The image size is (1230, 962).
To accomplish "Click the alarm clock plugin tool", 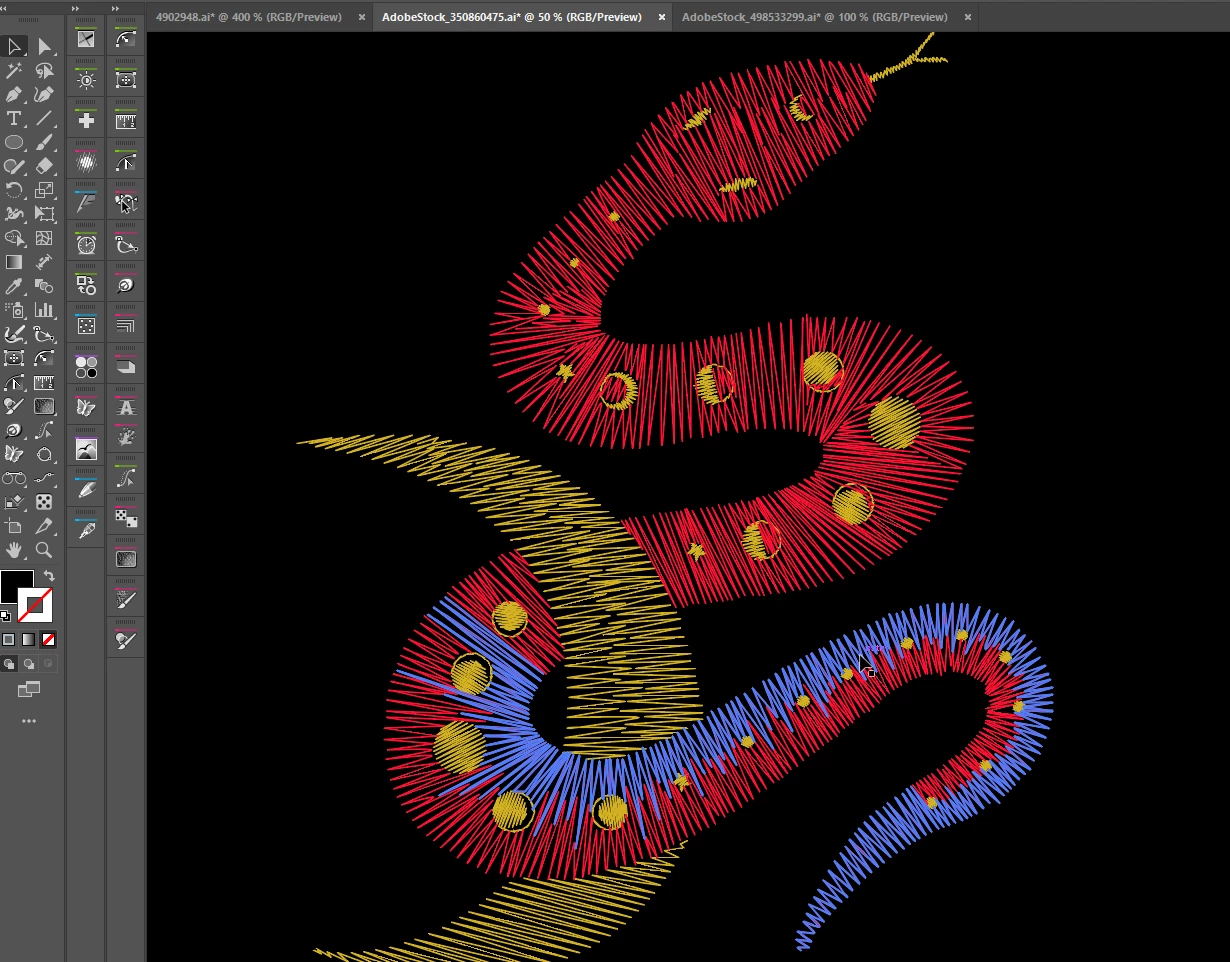I will [x=86, y=244].
